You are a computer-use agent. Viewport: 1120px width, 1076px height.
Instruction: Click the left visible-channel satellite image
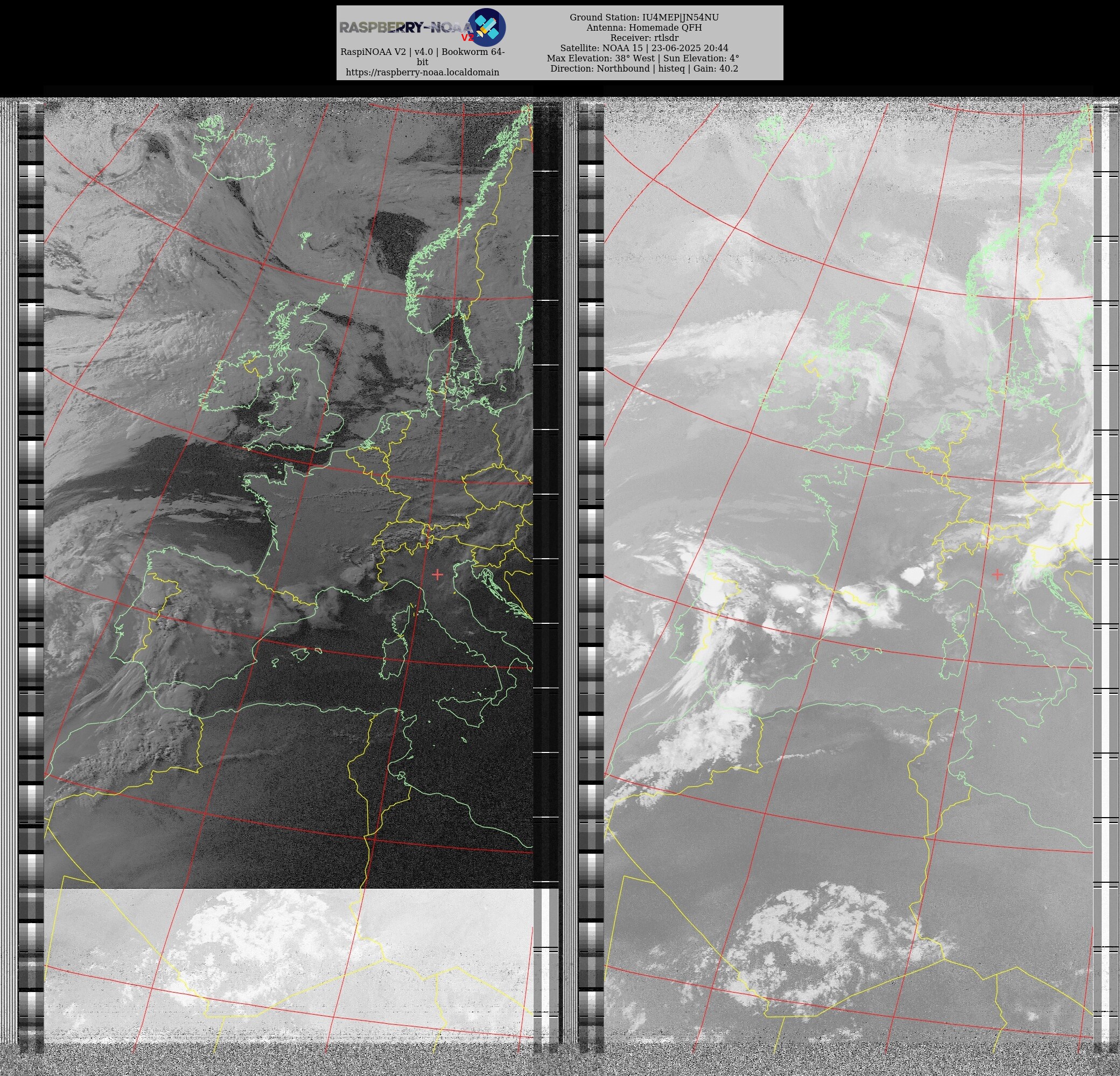coord(289,574)
